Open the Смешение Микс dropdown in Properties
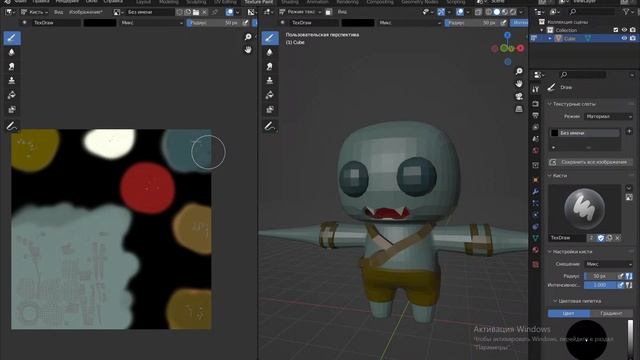640x360 pixels. tap(608, 264)
